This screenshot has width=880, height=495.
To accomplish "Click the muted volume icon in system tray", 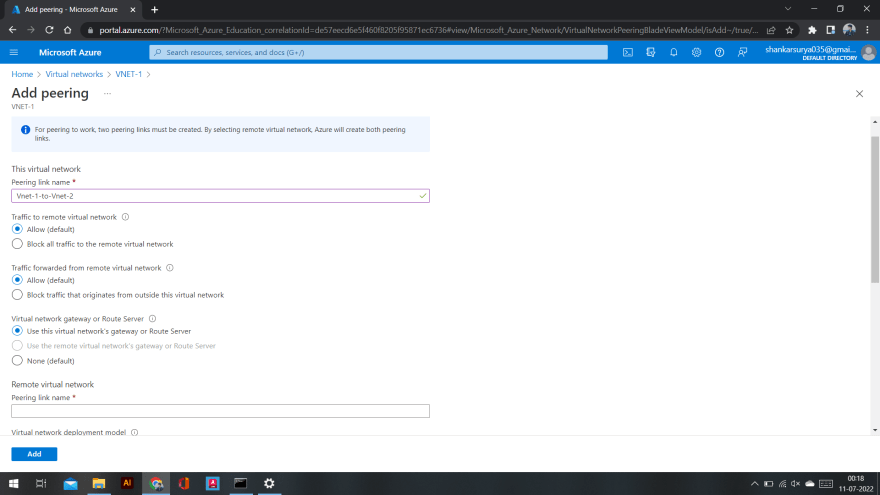I will 796,483.
